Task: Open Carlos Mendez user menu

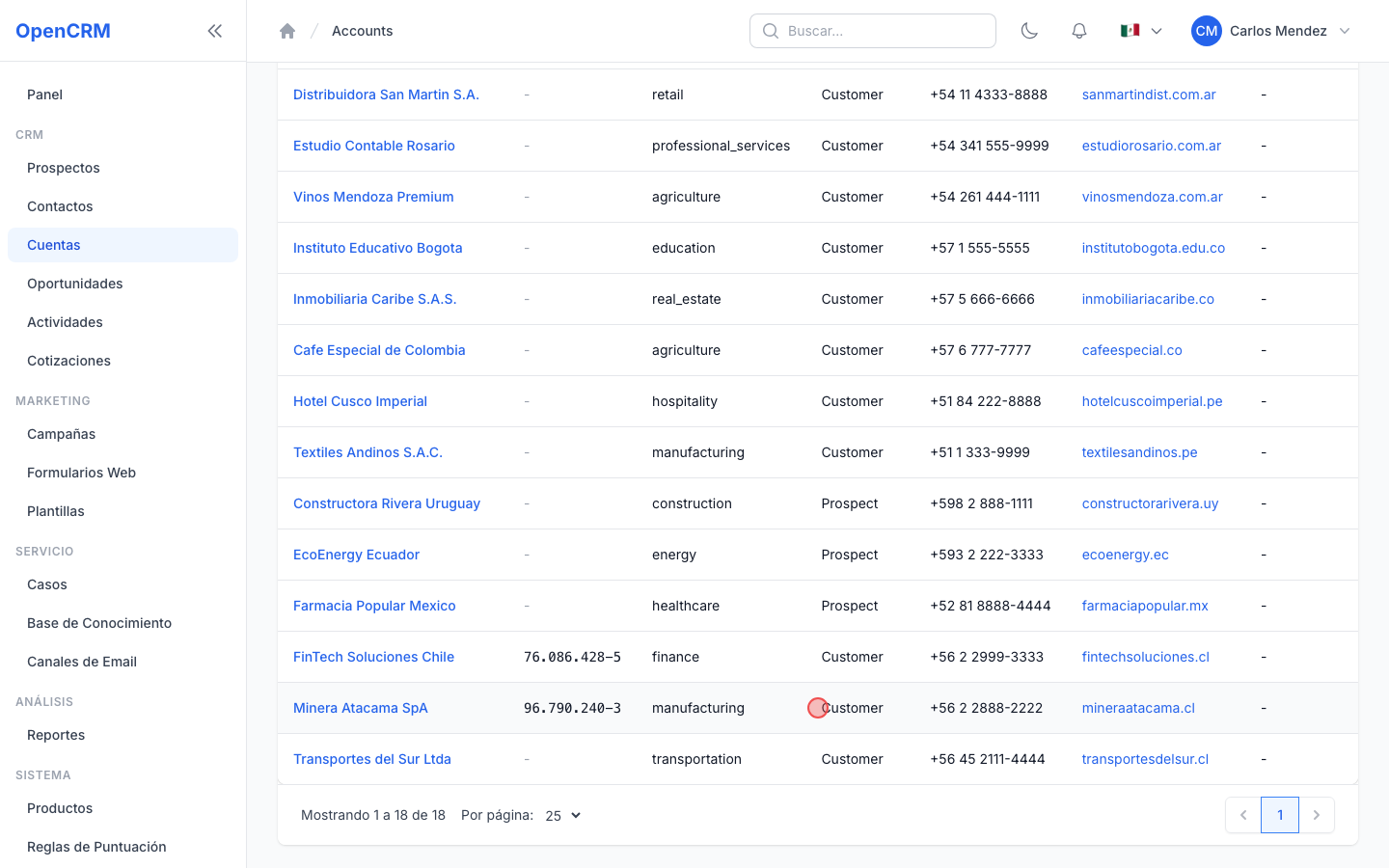Action: 1271,31
